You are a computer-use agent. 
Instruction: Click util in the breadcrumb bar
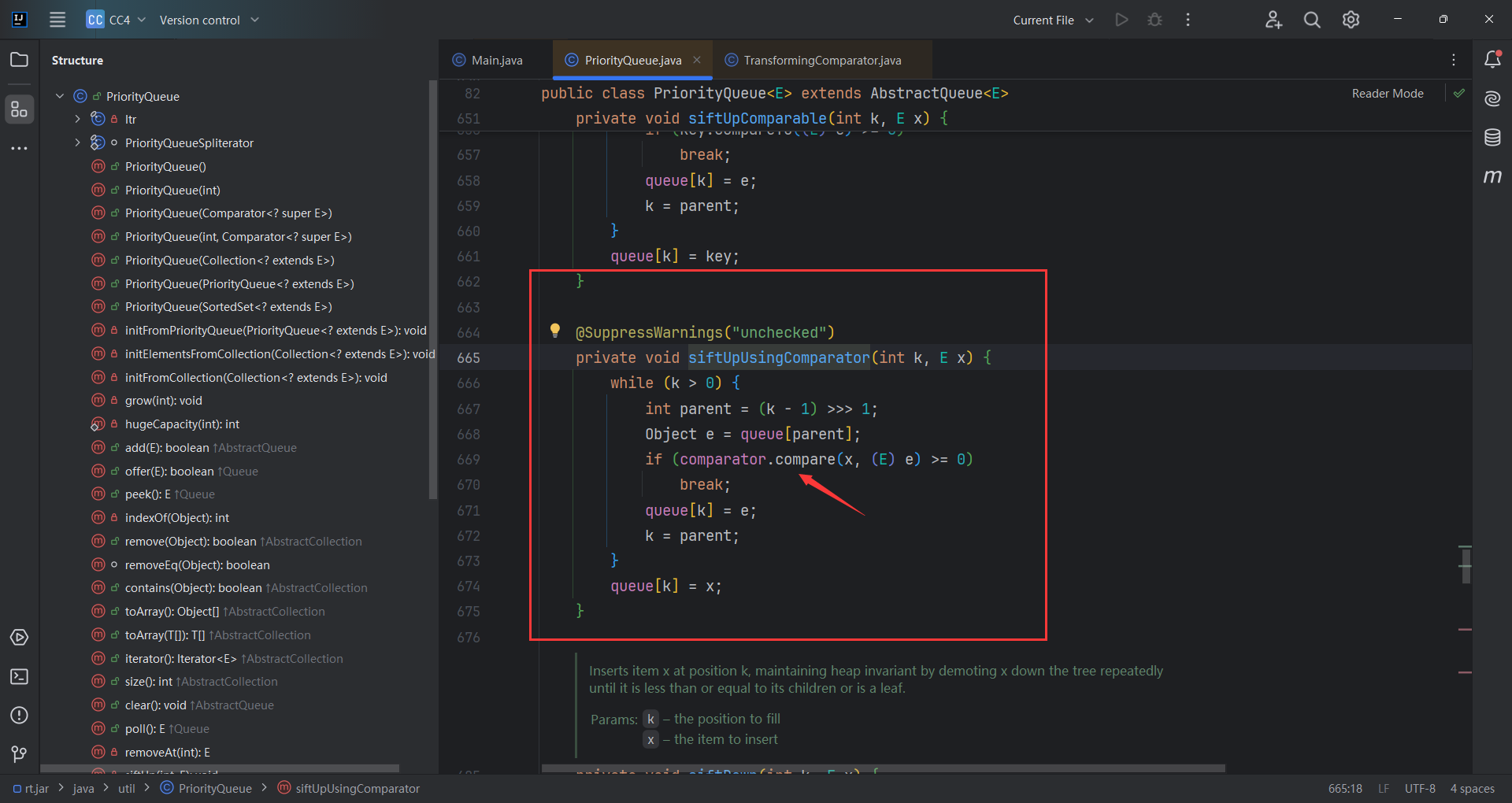tap(127, 788)
